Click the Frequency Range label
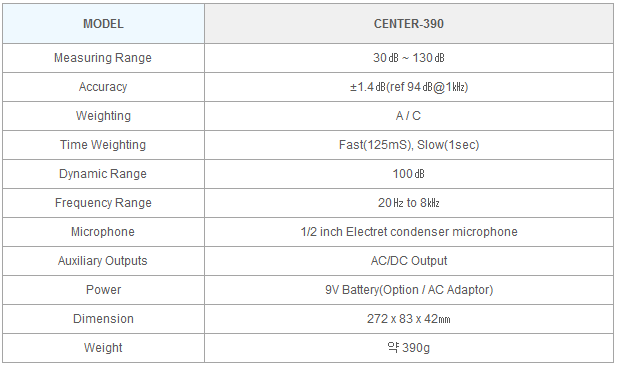Viewport: 617px width, 366px height. [103, 203]
